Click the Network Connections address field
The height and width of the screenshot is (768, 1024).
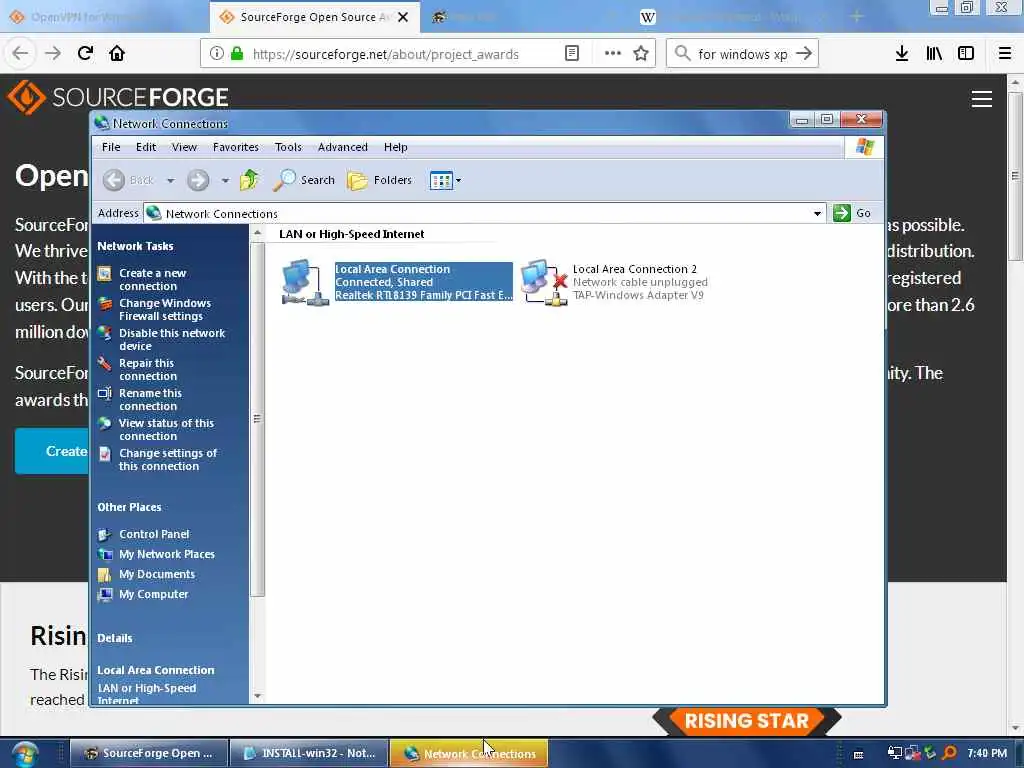pyautogui.click(x=484, y=214)
